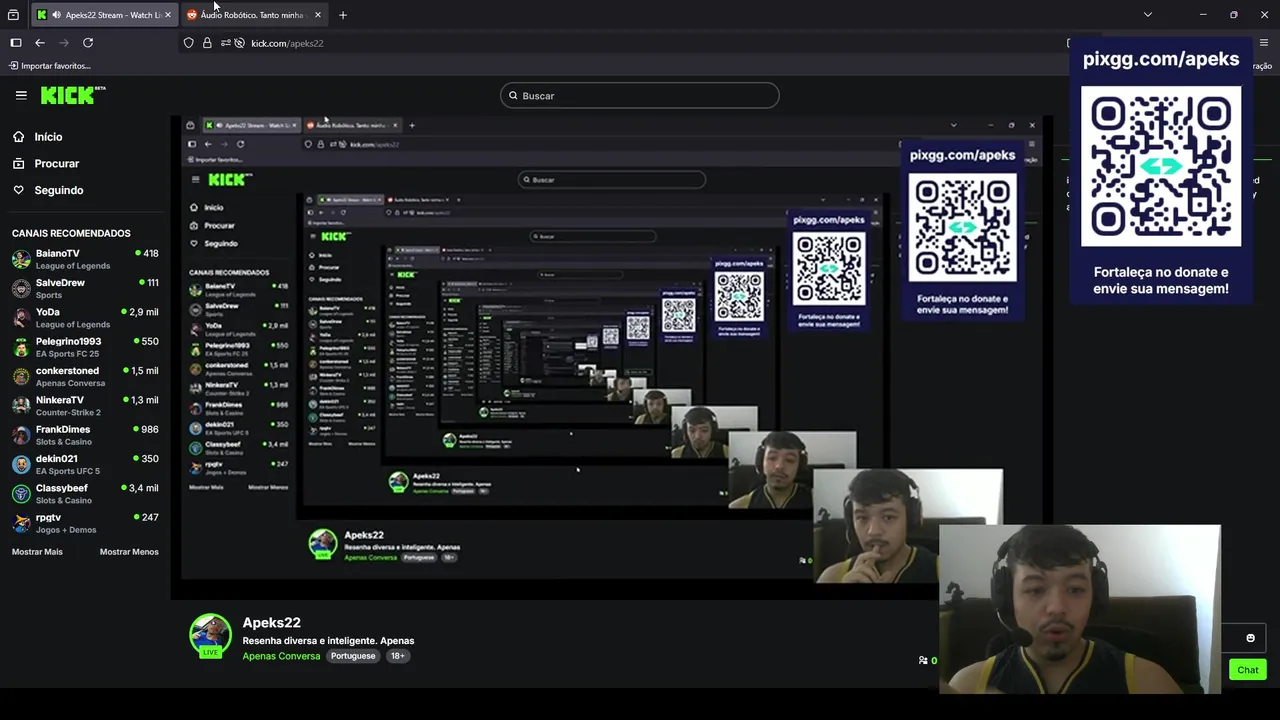Click Importar favoritos bookmark button
Image resolution: width=1280 pixels, height=720 pixels.
coord(49,66)
